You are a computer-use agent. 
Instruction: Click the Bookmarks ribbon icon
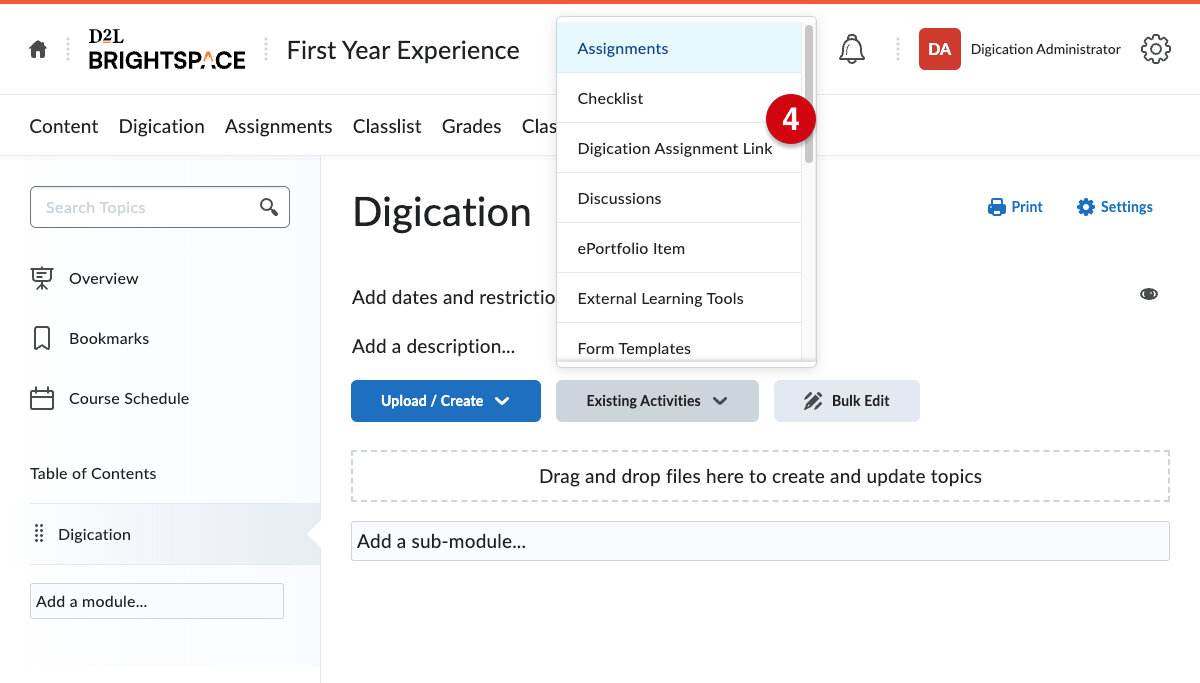point(42,338)
